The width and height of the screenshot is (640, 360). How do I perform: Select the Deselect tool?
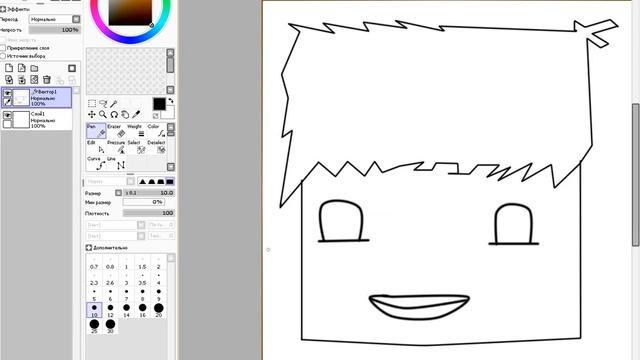point(156,147)
